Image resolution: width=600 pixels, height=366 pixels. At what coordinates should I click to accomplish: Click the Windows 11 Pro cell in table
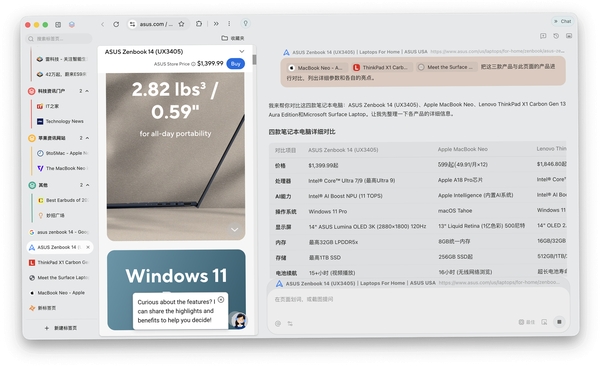328,211
